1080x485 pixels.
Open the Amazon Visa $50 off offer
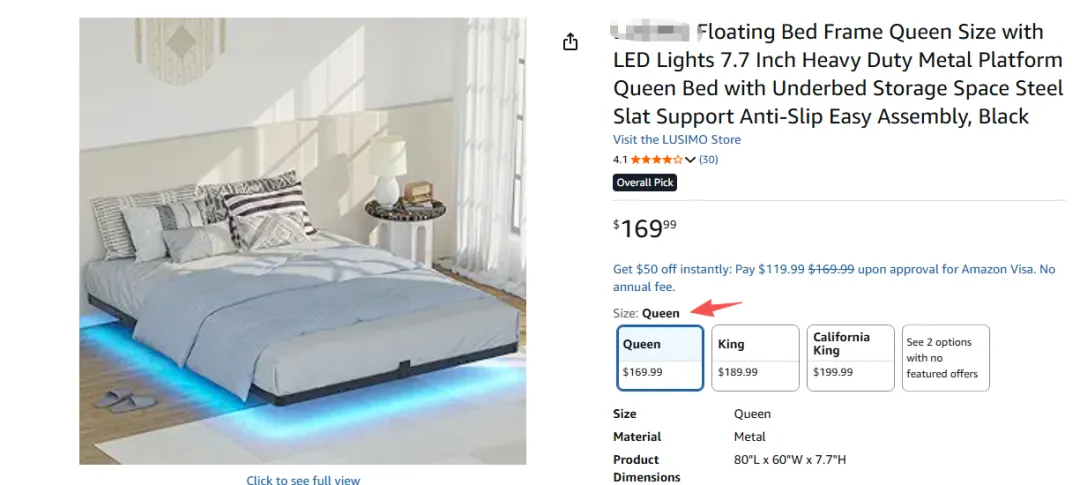[x=833, y=277]
